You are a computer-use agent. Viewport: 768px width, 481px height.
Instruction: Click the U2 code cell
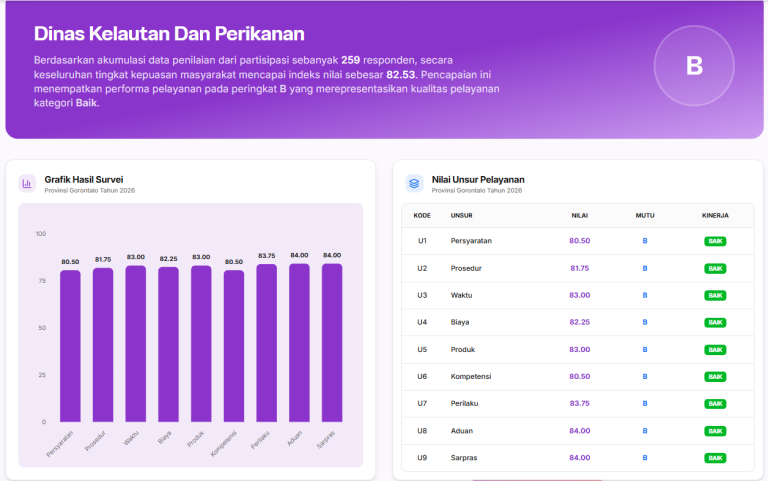pos(422,268)
